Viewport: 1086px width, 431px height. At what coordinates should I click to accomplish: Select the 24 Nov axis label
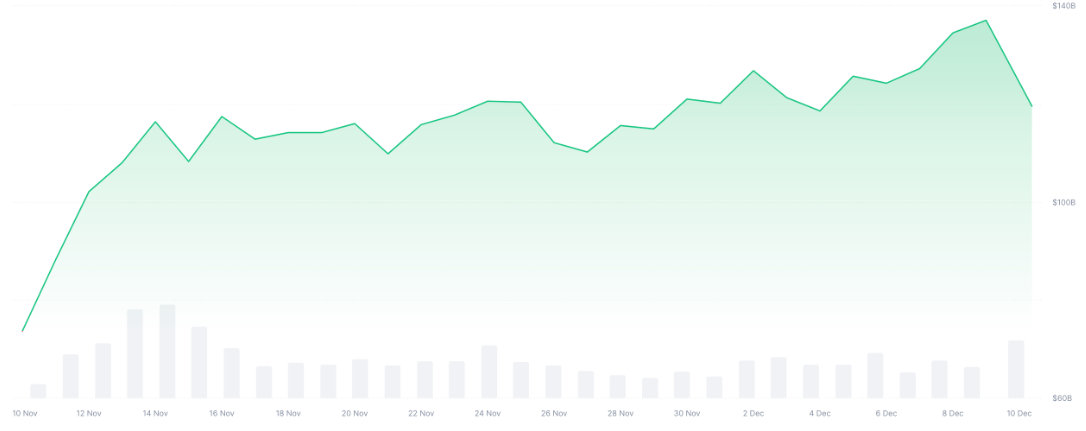pos(487,413)
